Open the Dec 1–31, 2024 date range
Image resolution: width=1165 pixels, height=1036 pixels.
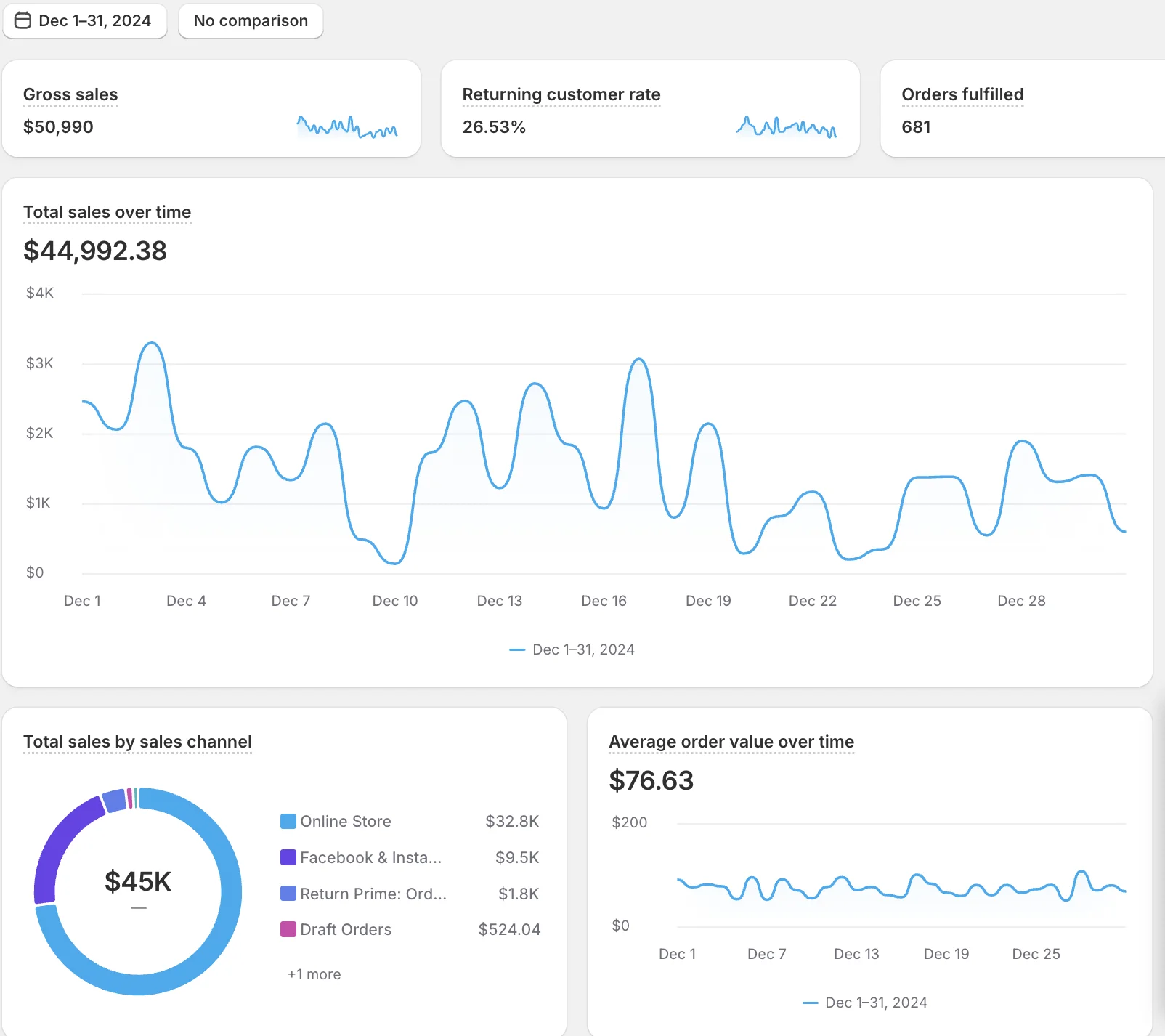coord(94,20)
